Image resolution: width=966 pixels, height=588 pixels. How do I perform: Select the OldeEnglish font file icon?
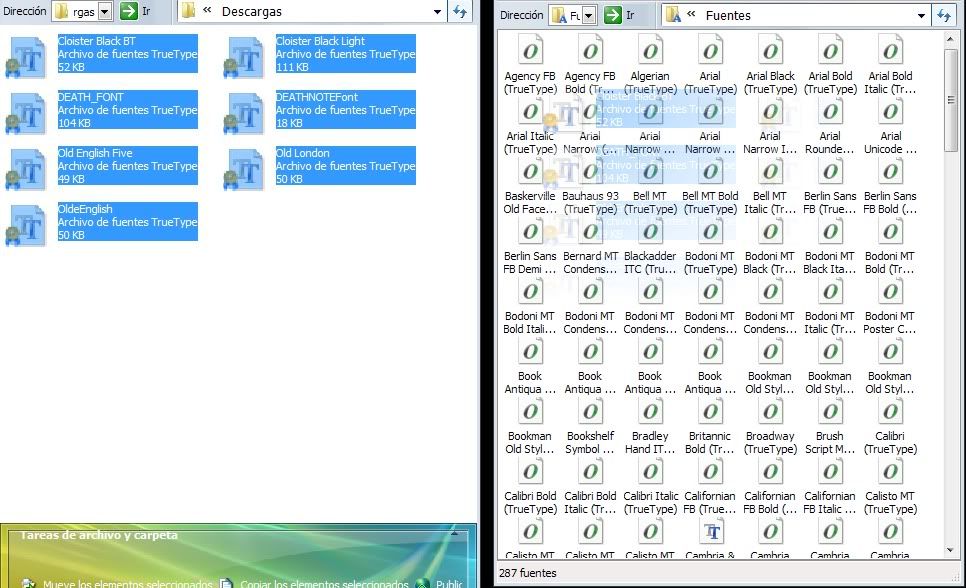[x=26, y=225]
